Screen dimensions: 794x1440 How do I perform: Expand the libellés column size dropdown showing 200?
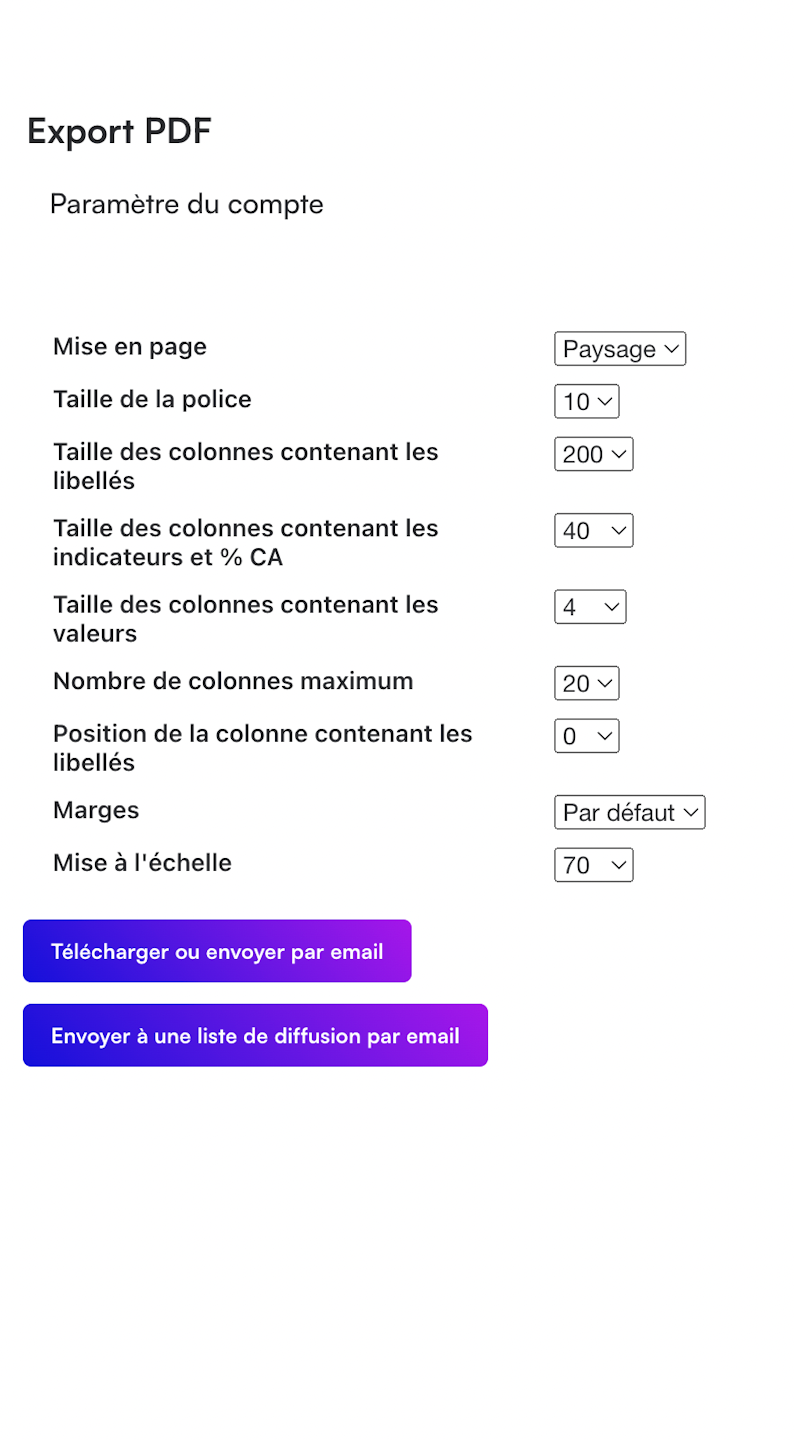coord(594,454)
